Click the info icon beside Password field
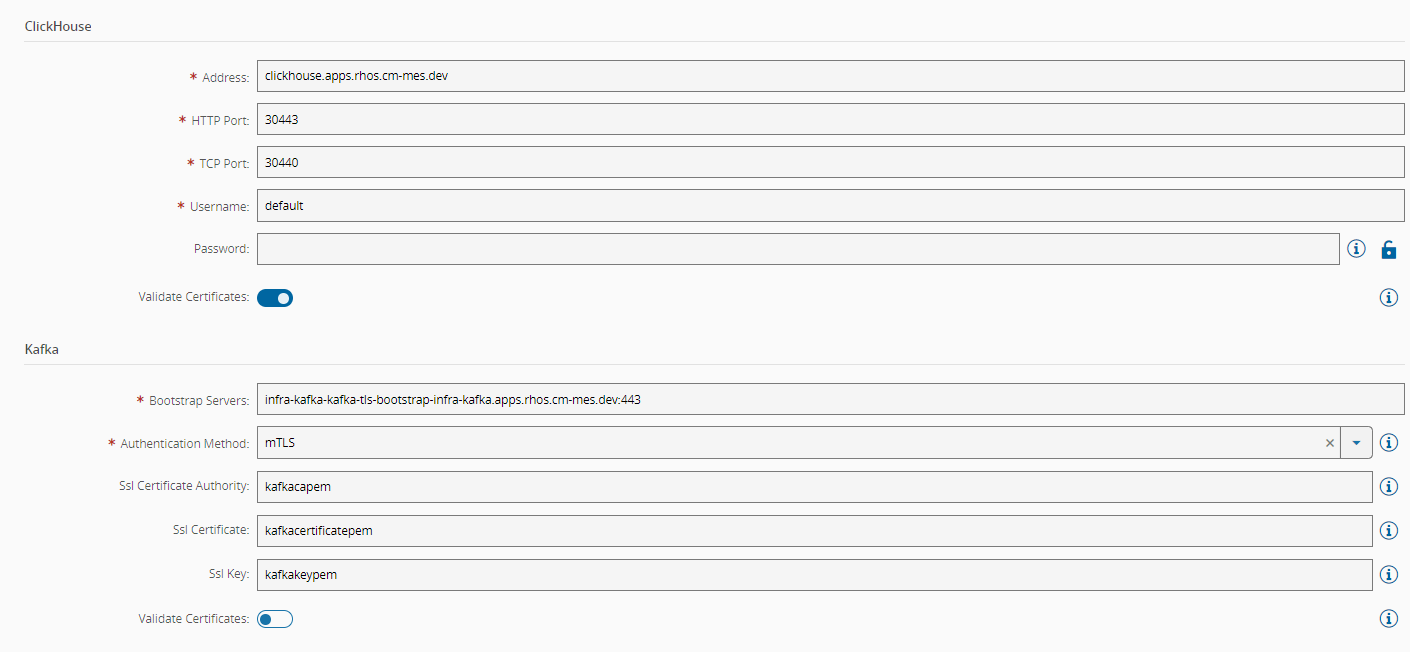The width and height of the screenshot is (1410, 652). [x=1356, y=249]
